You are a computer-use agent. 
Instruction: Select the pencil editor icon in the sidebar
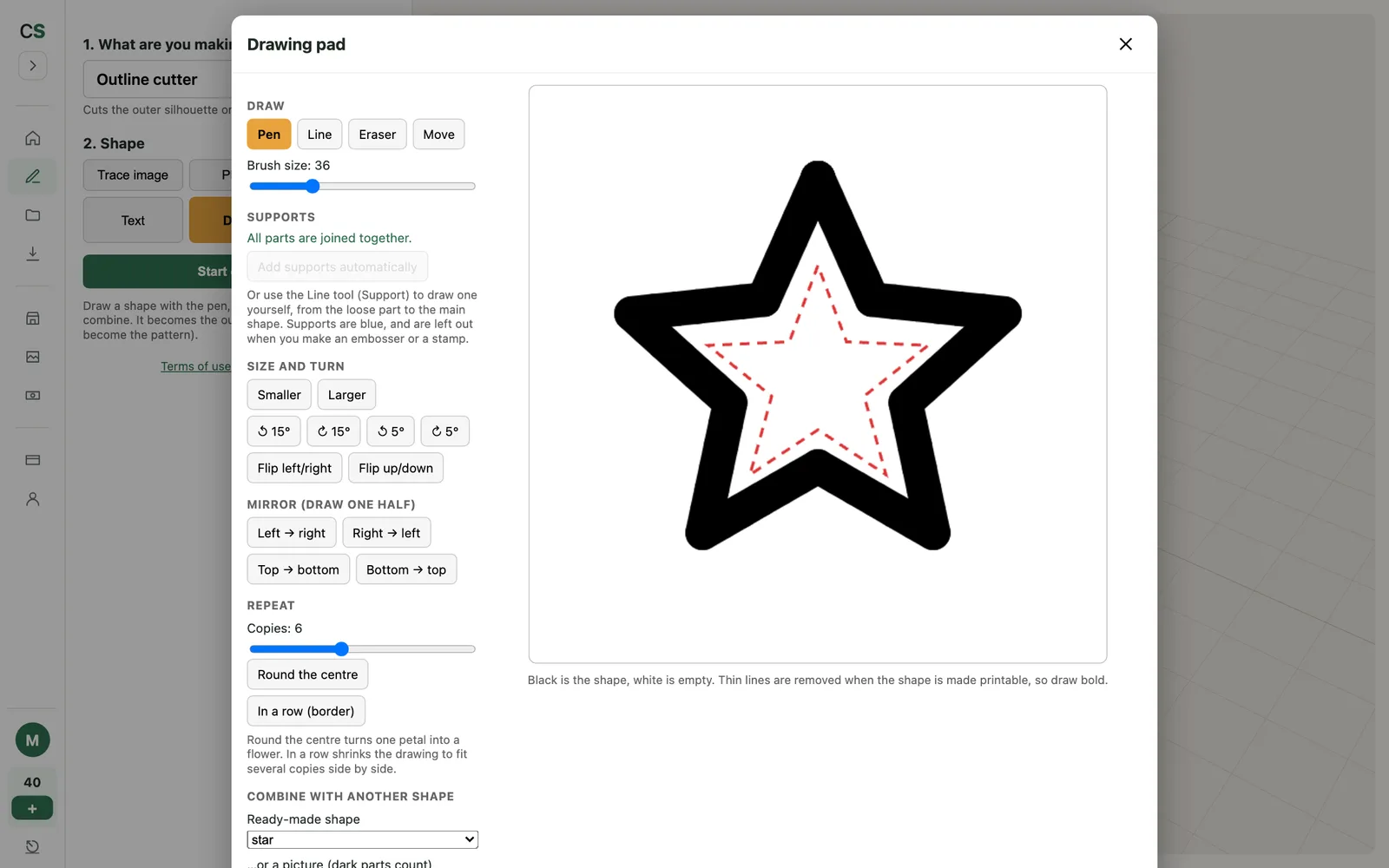(32, 176)
